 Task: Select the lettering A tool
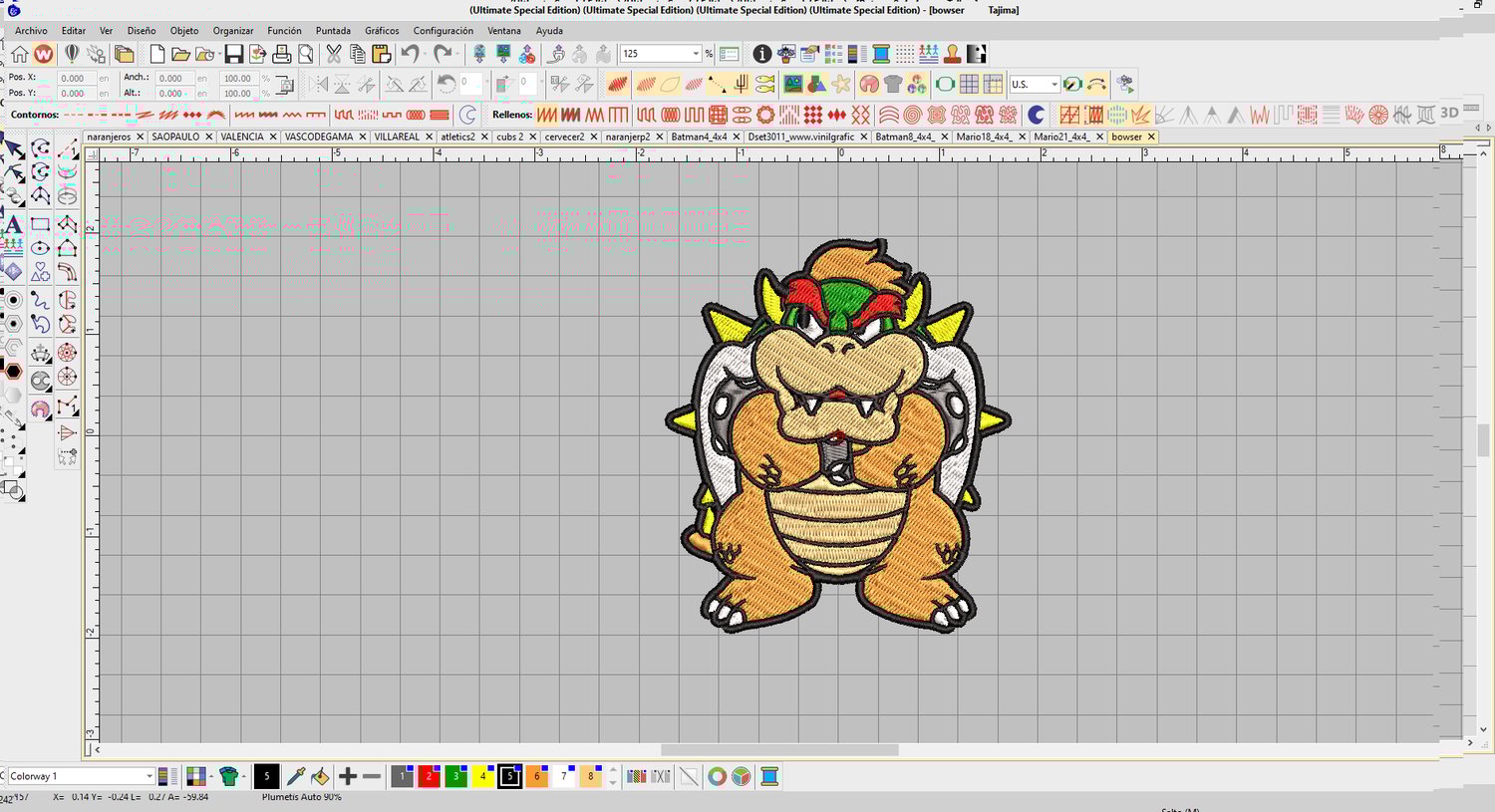(x=13, y=224)
